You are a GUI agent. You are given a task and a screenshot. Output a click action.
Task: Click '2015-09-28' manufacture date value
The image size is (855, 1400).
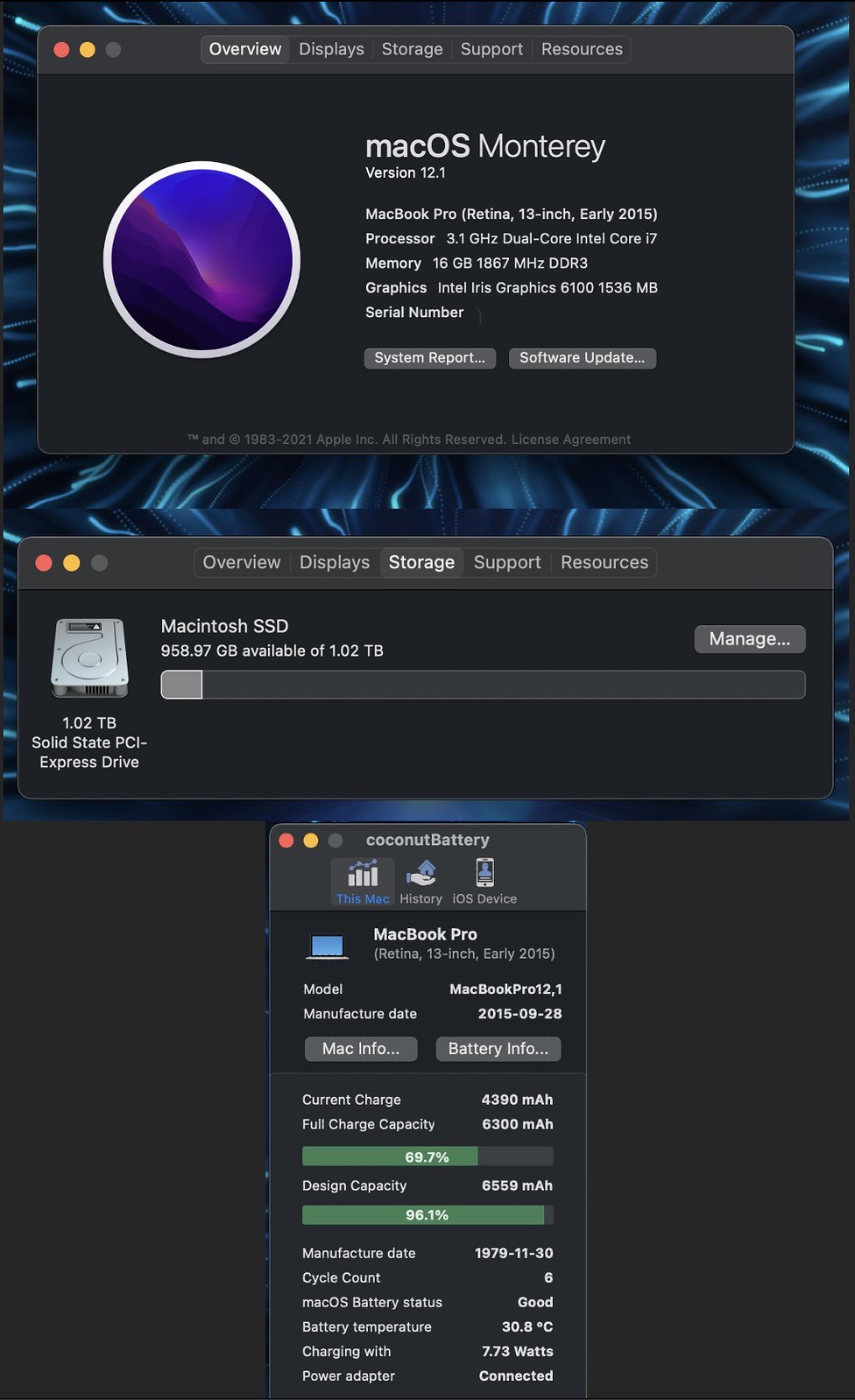tap(519, 1013)
